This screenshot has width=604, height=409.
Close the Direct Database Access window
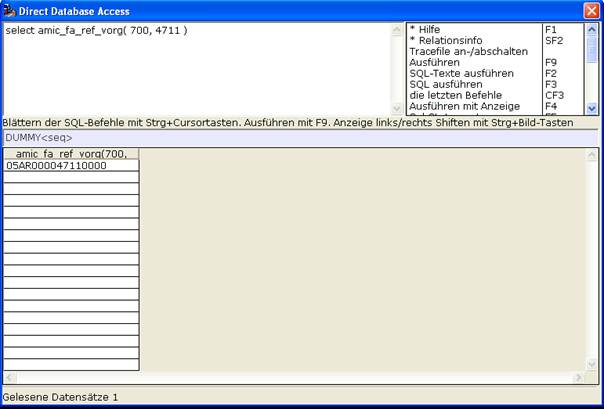592,11
